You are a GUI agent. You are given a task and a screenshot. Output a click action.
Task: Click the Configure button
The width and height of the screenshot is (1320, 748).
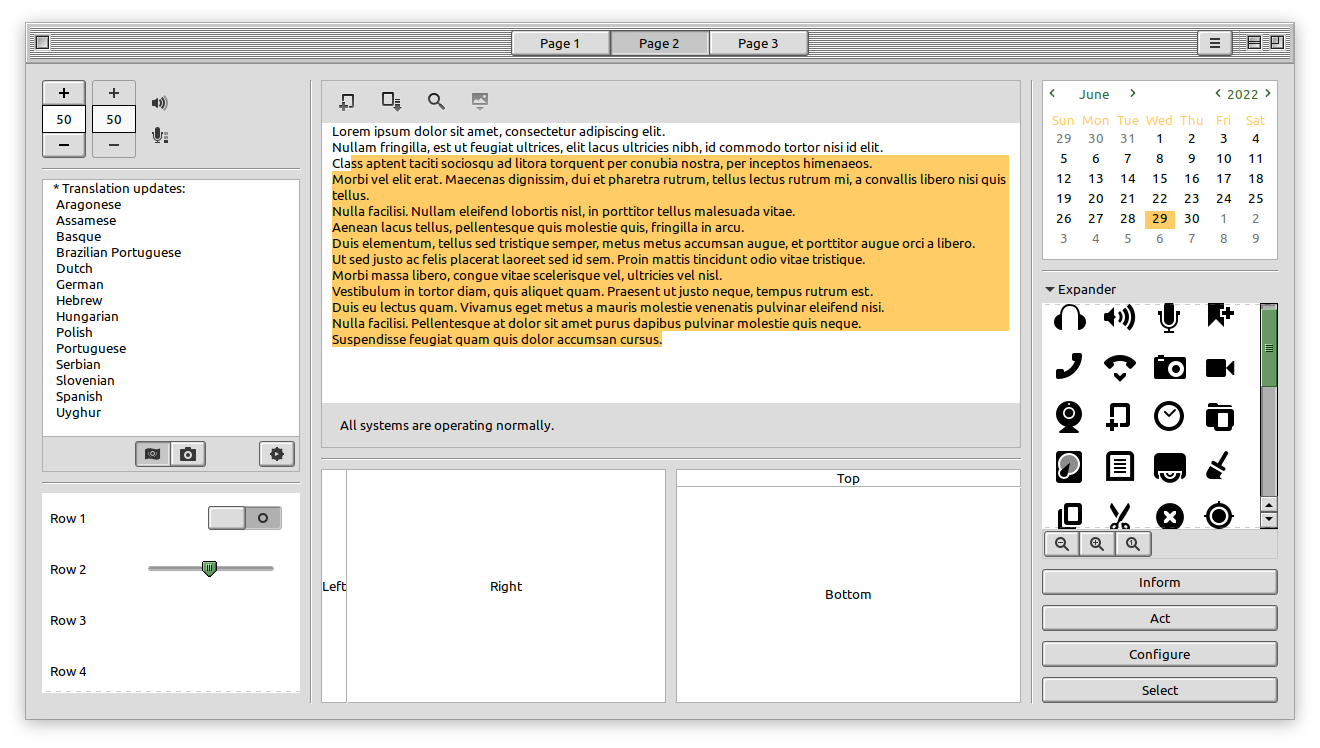tap(1160, 654)
